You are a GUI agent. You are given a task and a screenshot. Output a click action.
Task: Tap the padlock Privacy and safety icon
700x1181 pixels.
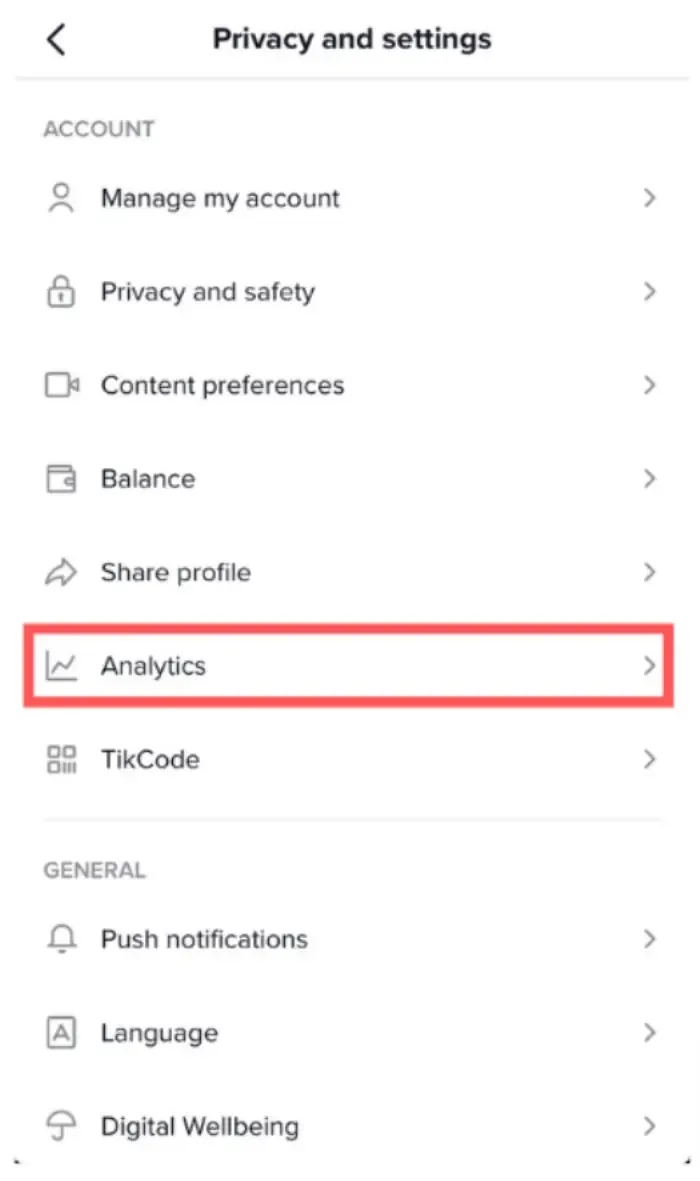point(61,292)
